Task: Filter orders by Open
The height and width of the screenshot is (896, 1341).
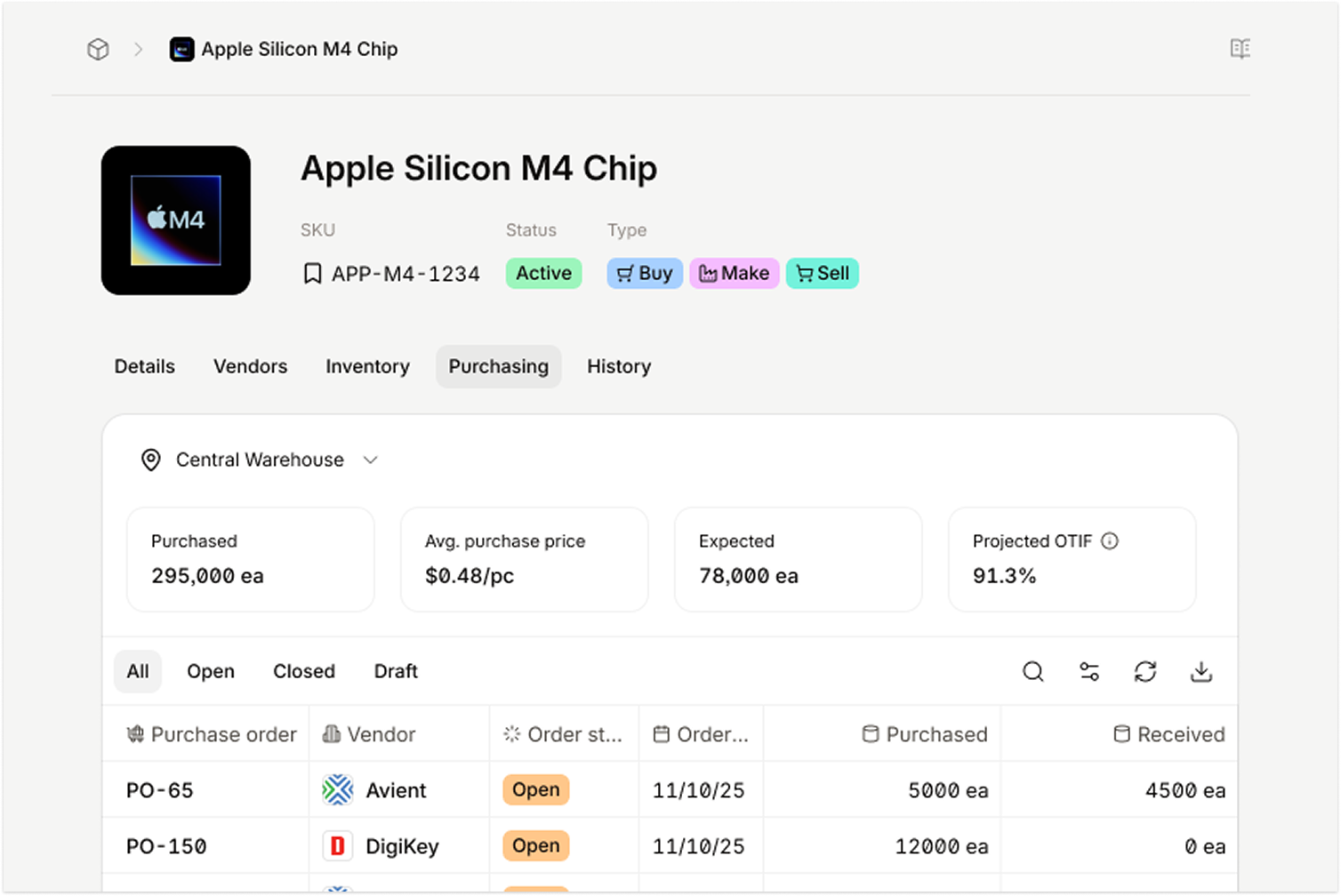Action: [211, 671]
